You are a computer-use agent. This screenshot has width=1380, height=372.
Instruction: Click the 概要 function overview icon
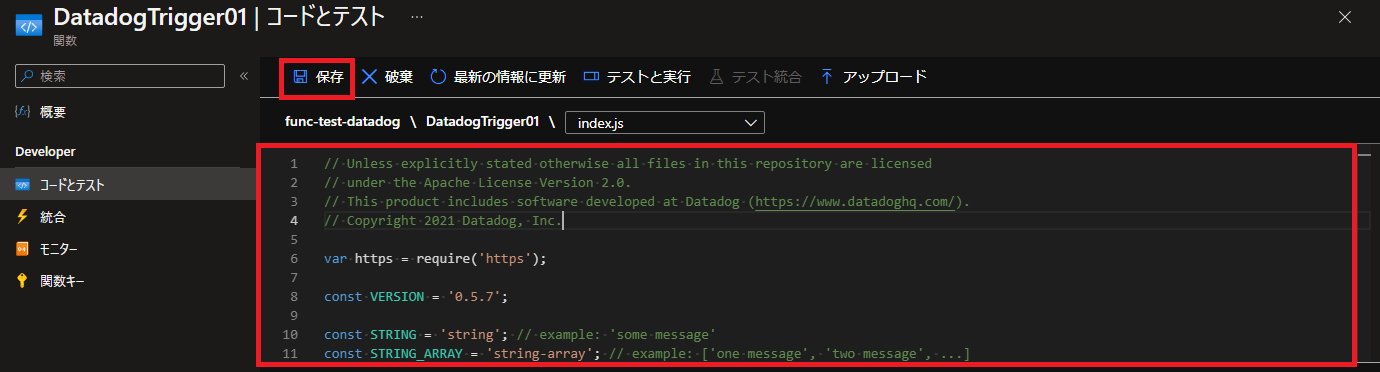click(x=22, y=113)
